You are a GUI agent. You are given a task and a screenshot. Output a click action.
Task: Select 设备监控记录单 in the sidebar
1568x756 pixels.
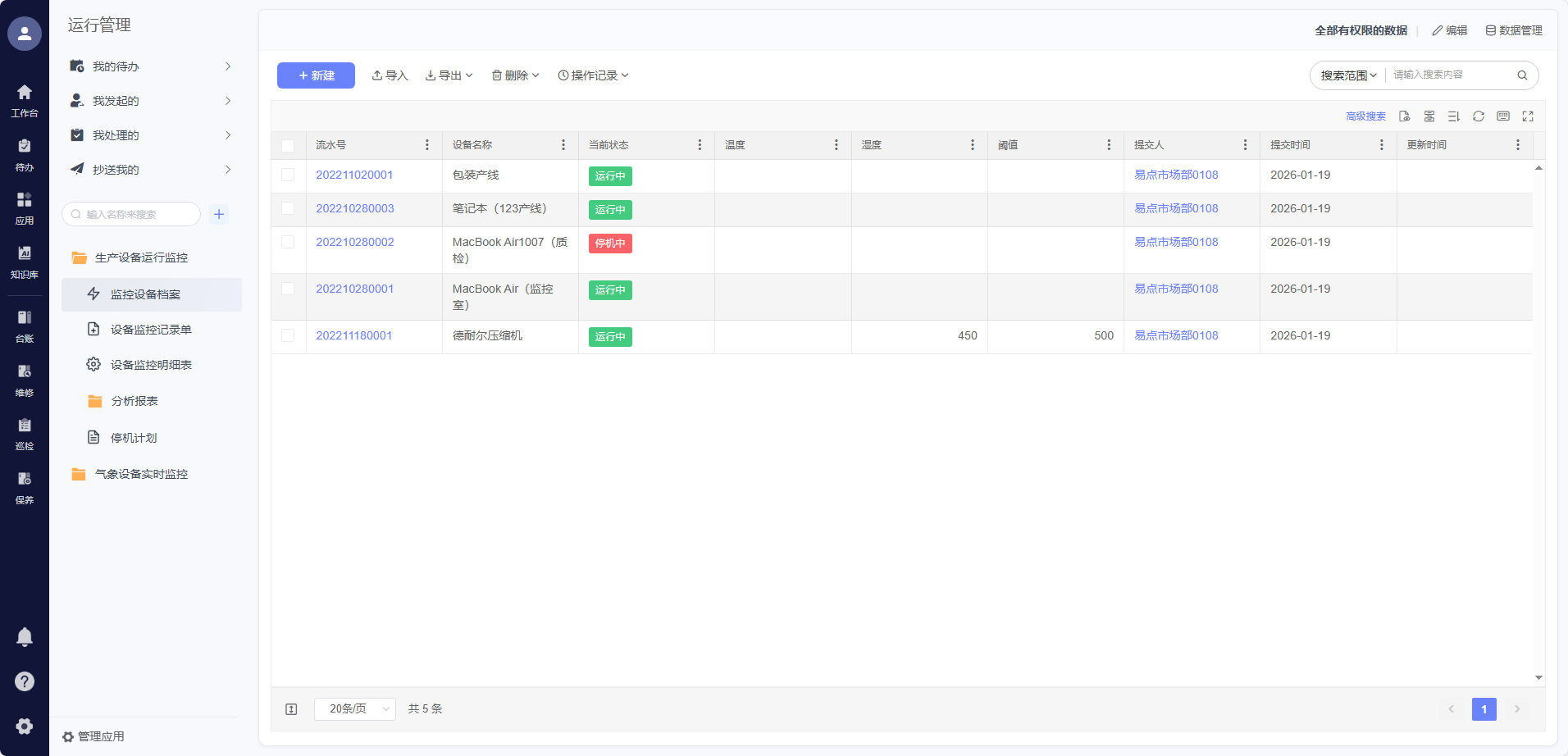coord(151,330)
